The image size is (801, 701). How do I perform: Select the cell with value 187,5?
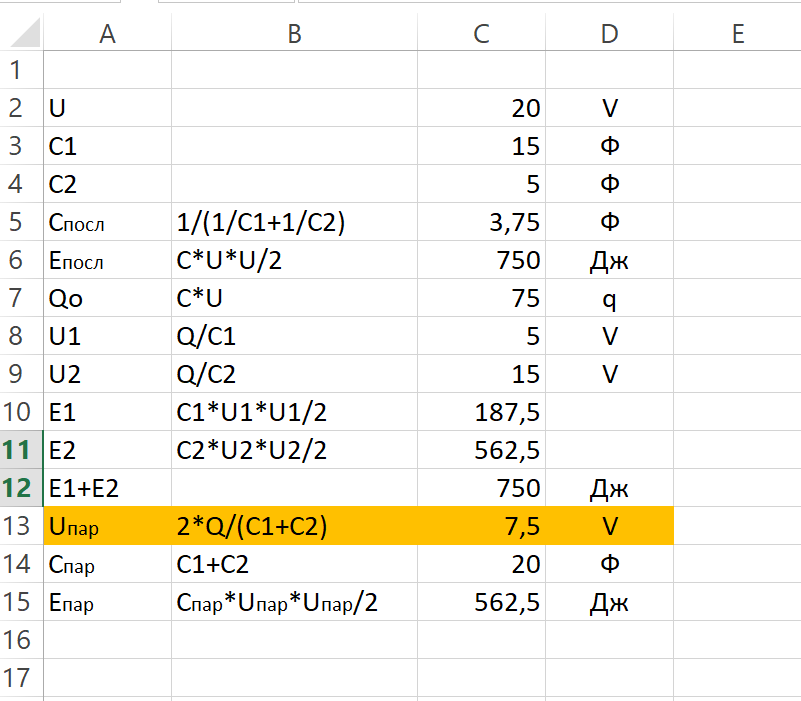point(481,412)
